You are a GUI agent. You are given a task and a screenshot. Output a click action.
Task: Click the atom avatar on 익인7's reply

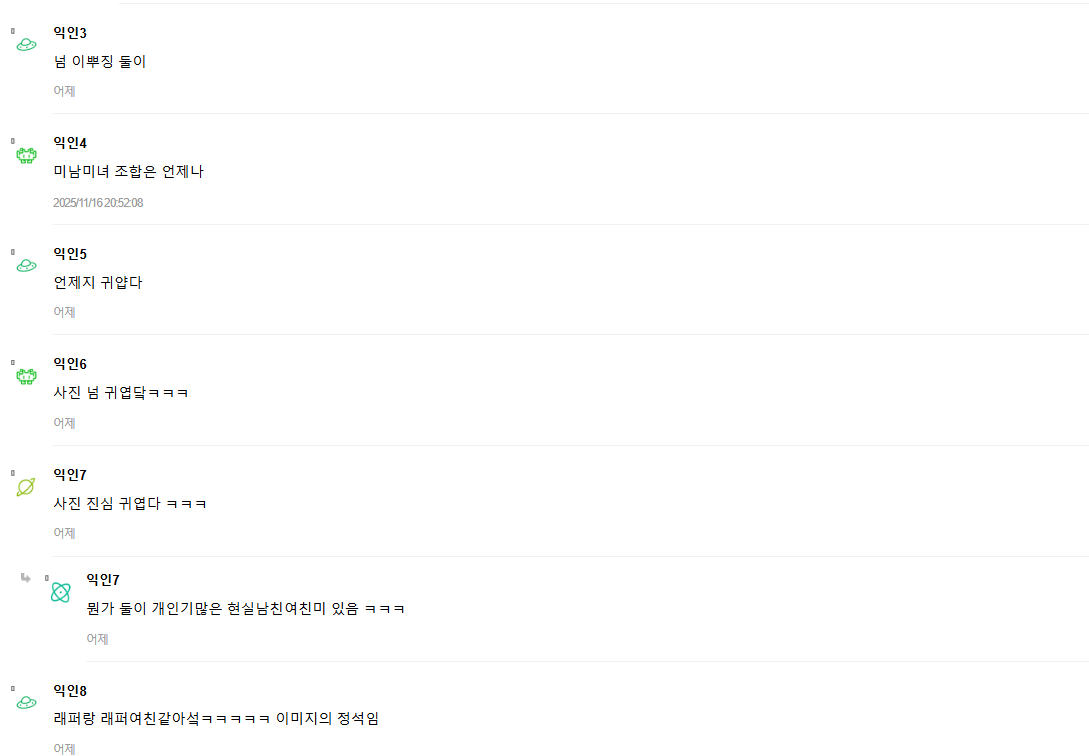60,592
